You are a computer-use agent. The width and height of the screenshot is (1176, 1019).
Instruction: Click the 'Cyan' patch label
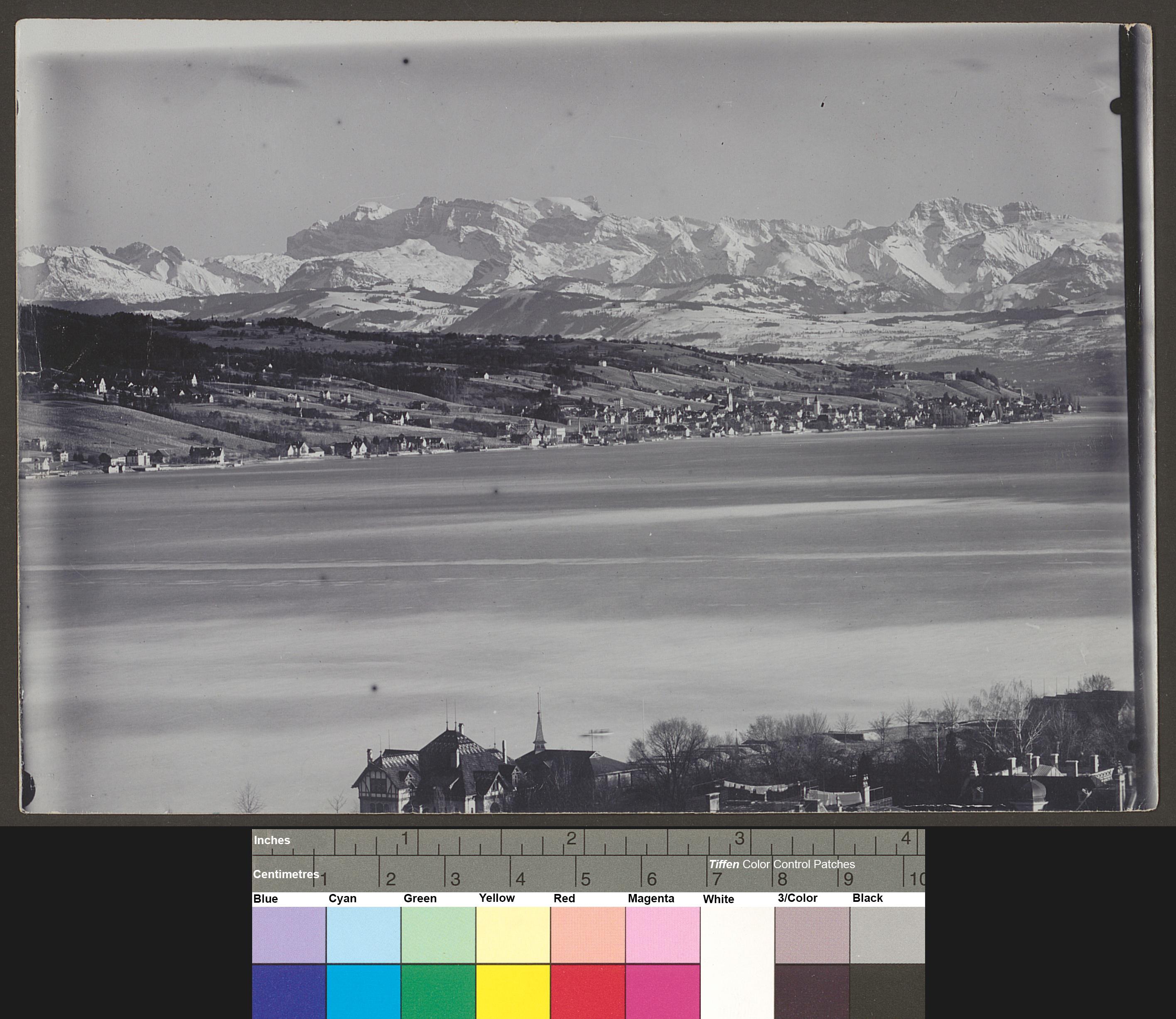click(x=342, y=899)
